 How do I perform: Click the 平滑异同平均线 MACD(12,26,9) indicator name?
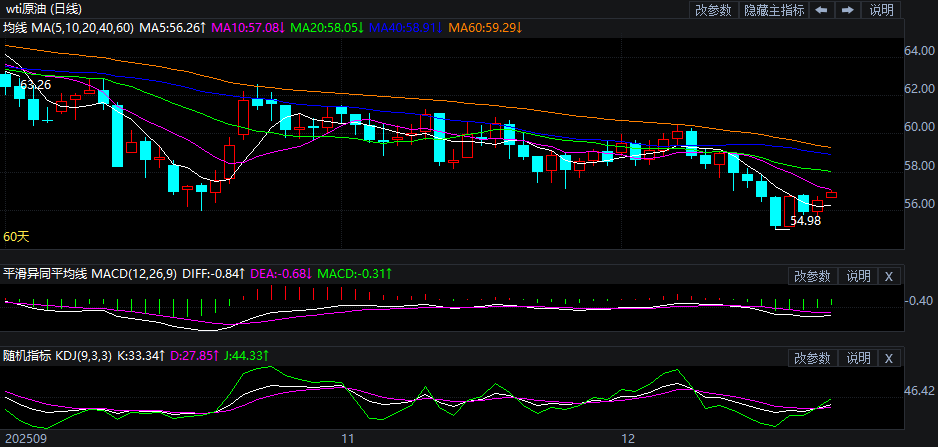coord(90,274)
